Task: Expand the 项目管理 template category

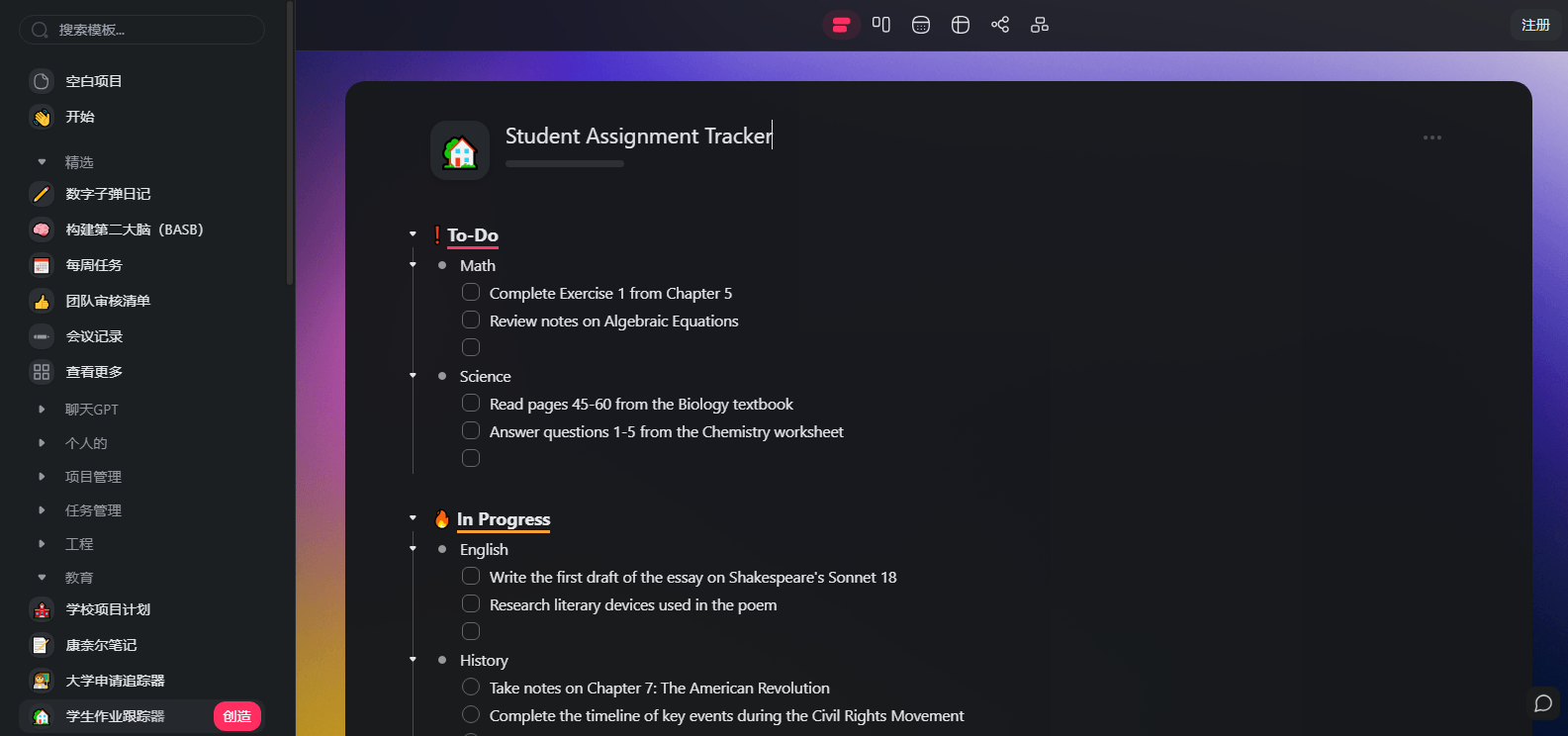Action: tap(42, 477)
